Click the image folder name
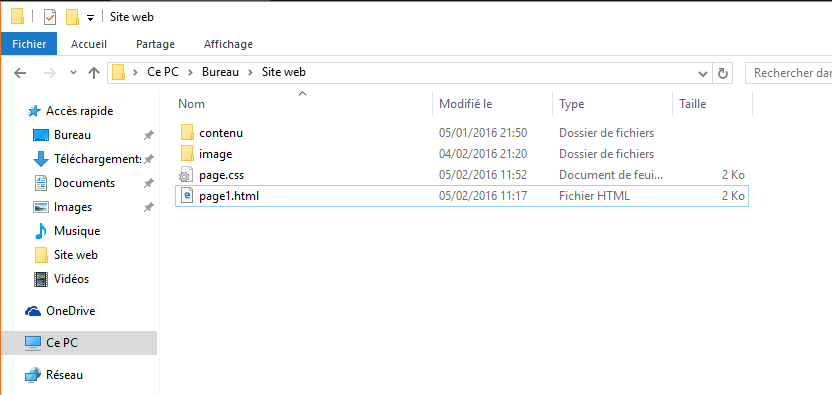Screen dimensions: 832x395 click(215, 154)
